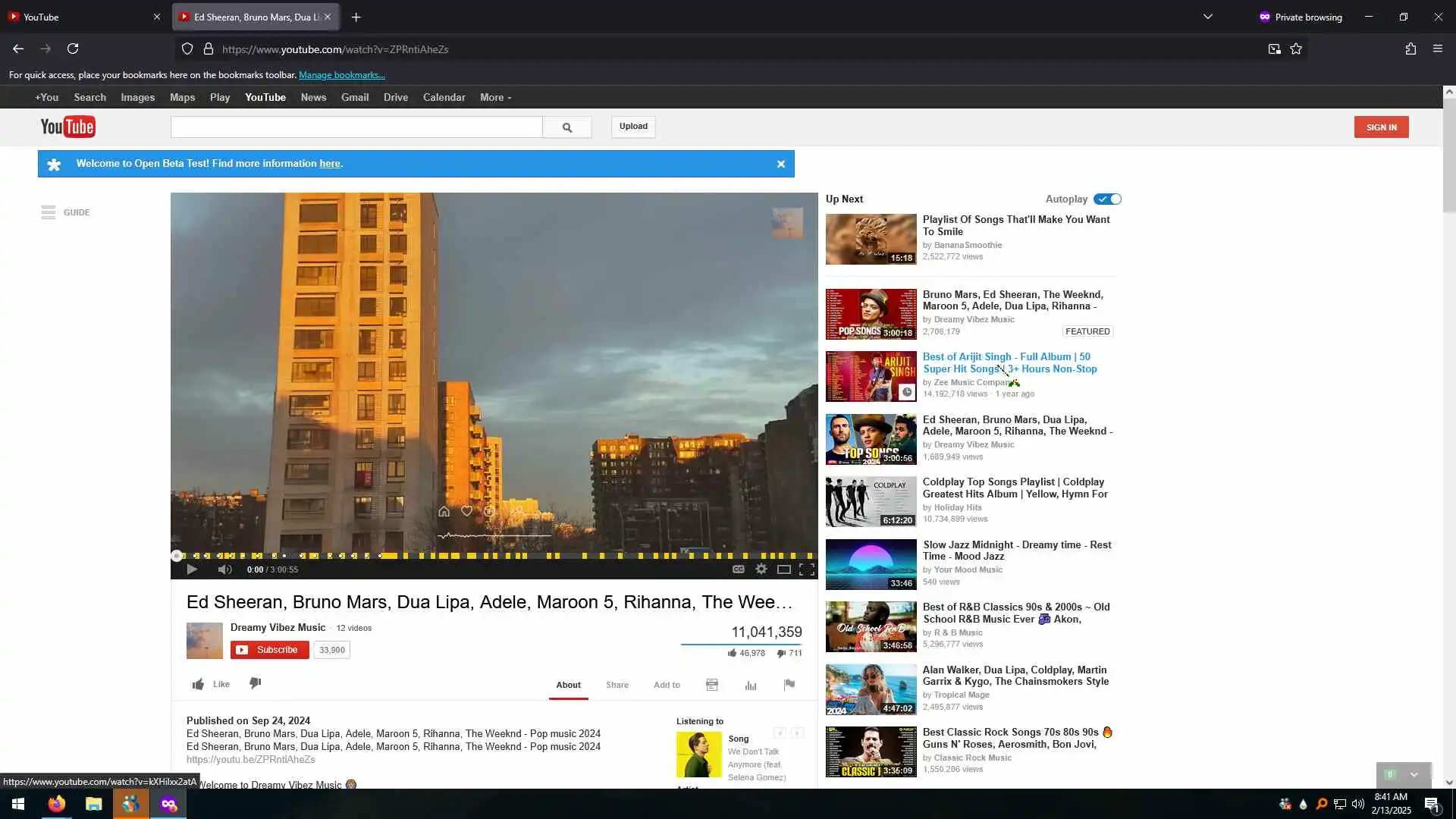Click the SIGN IN button
1456x819 pixels.
[x=1381, y=127]
